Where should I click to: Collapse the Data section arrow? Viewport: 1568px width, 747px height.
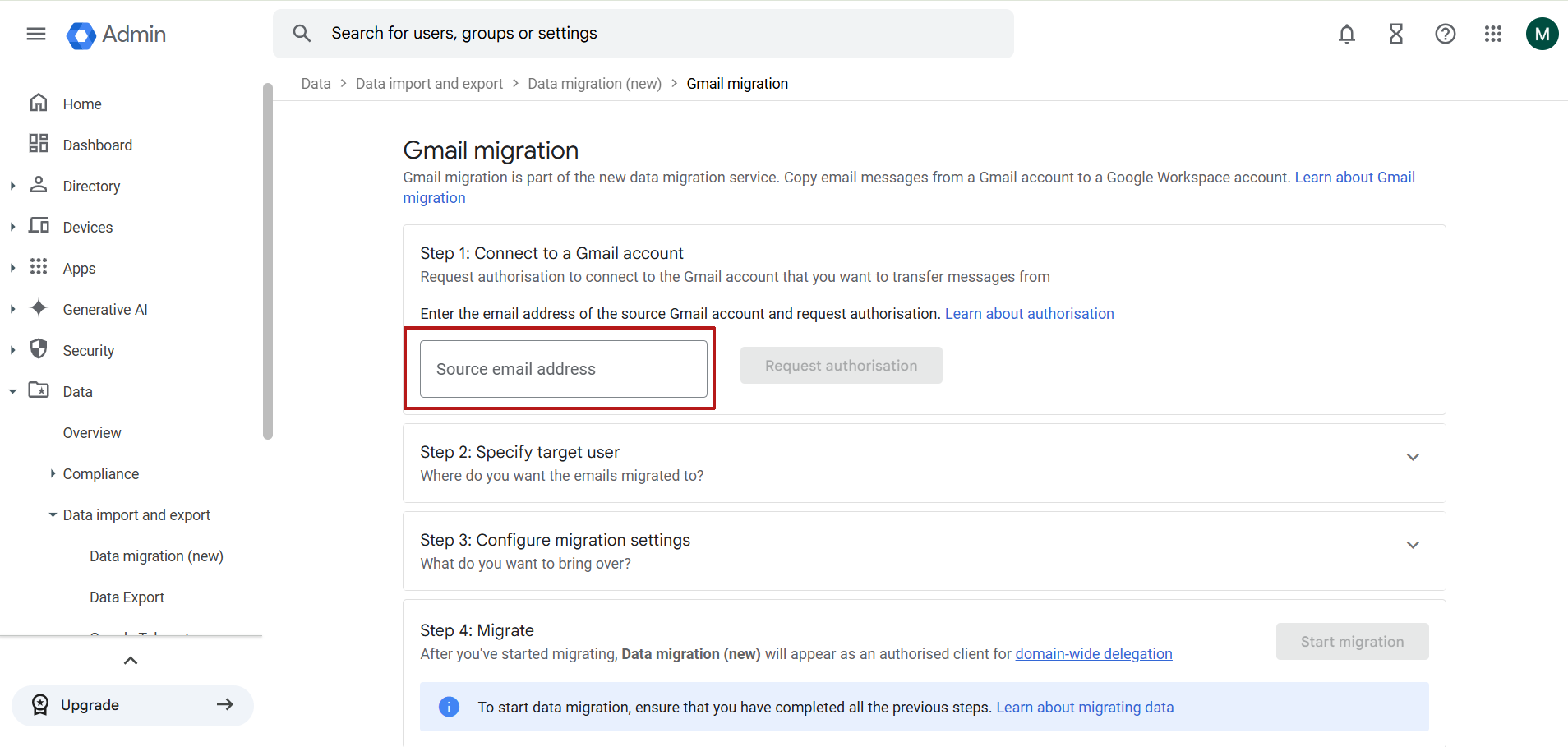(12, 392)
